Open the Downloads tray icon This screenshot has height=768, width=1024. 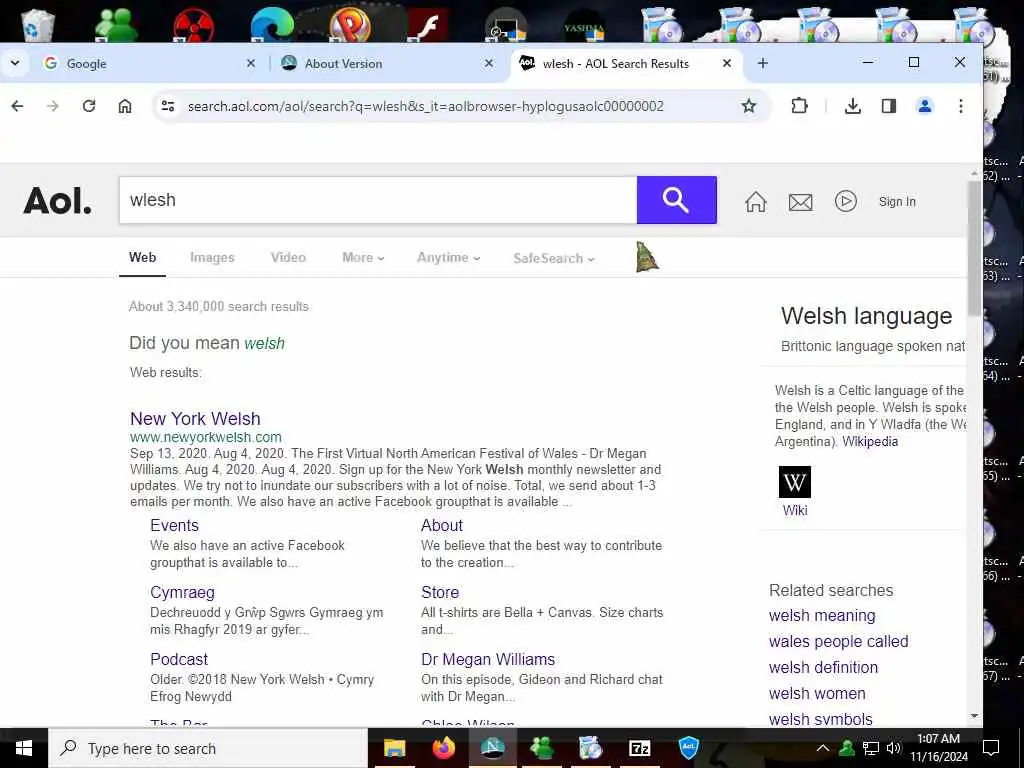852,106
